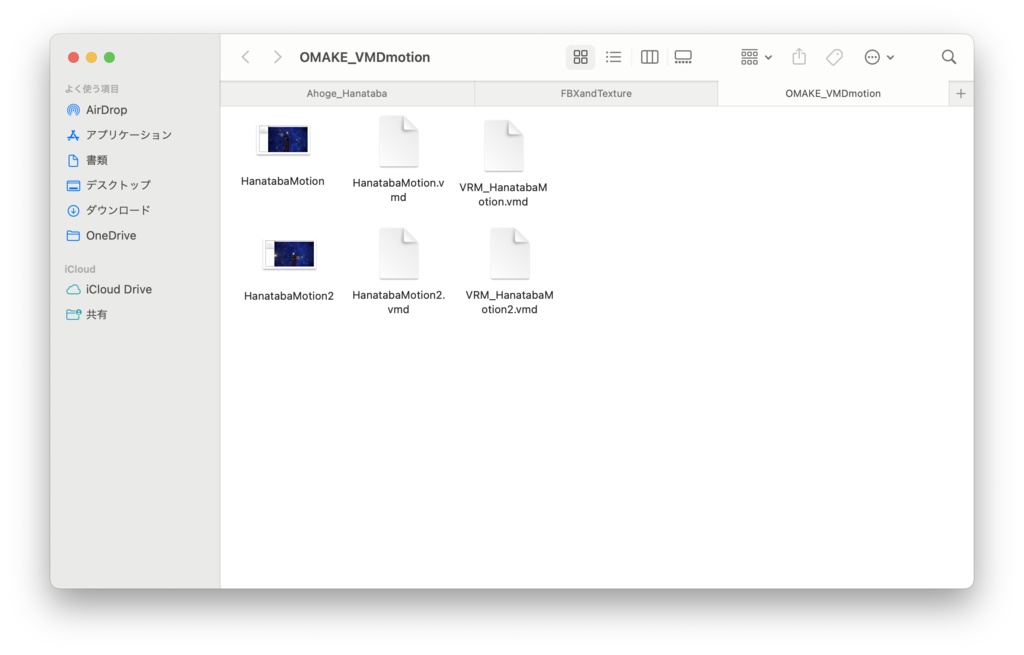Go back with the left chevron

246,57
